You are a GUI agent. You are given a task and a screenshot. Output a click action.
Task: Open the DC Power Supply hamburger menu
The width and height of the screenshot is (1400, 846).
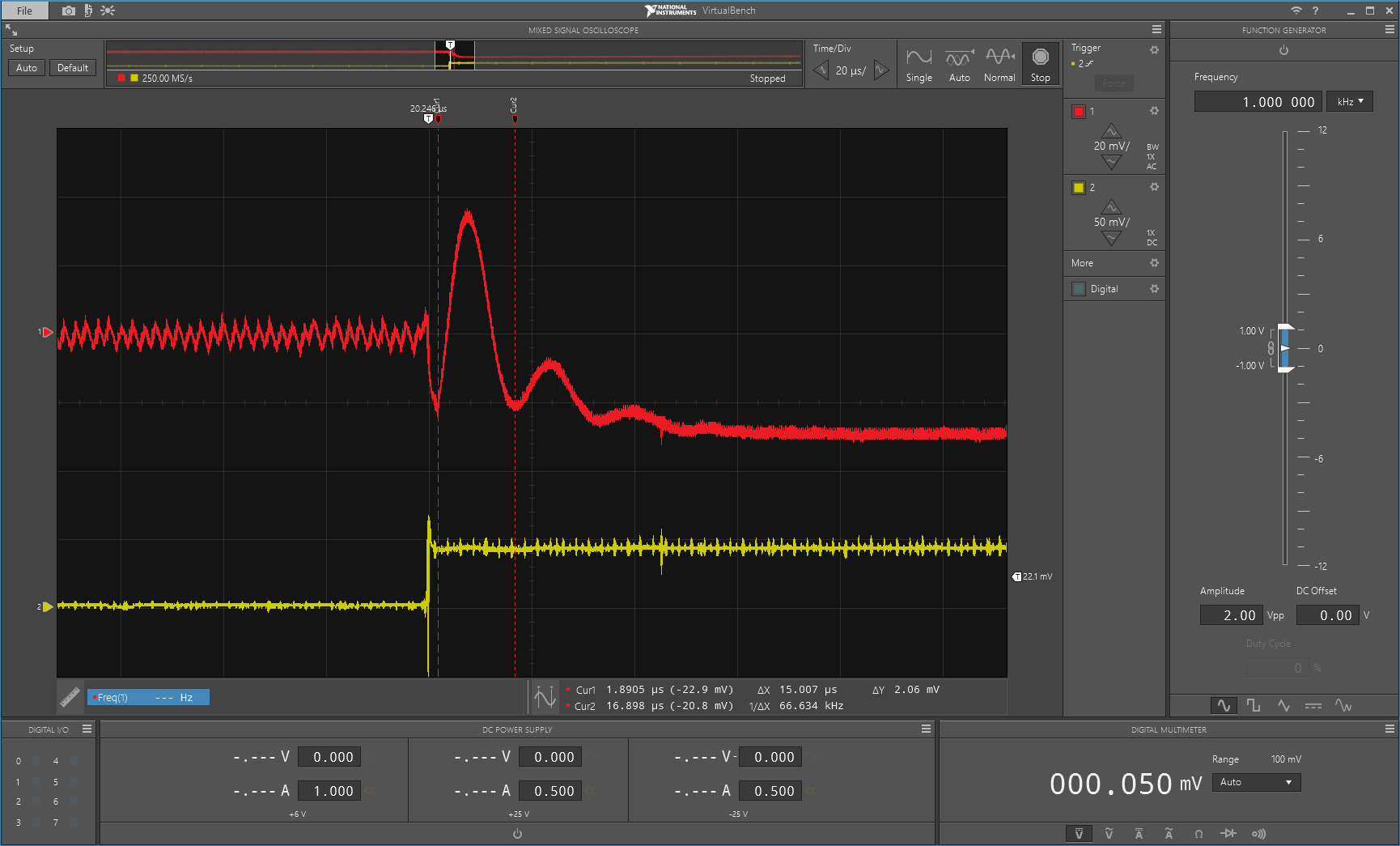(x=926, y=729)
